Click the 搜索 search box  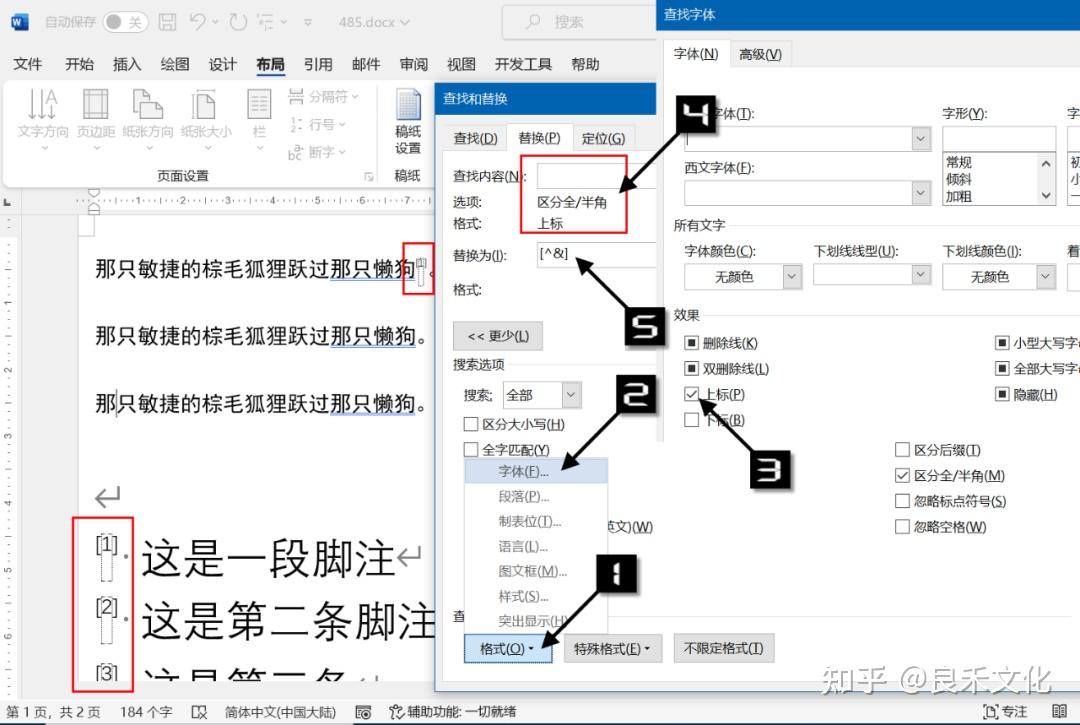coord(579,22)
